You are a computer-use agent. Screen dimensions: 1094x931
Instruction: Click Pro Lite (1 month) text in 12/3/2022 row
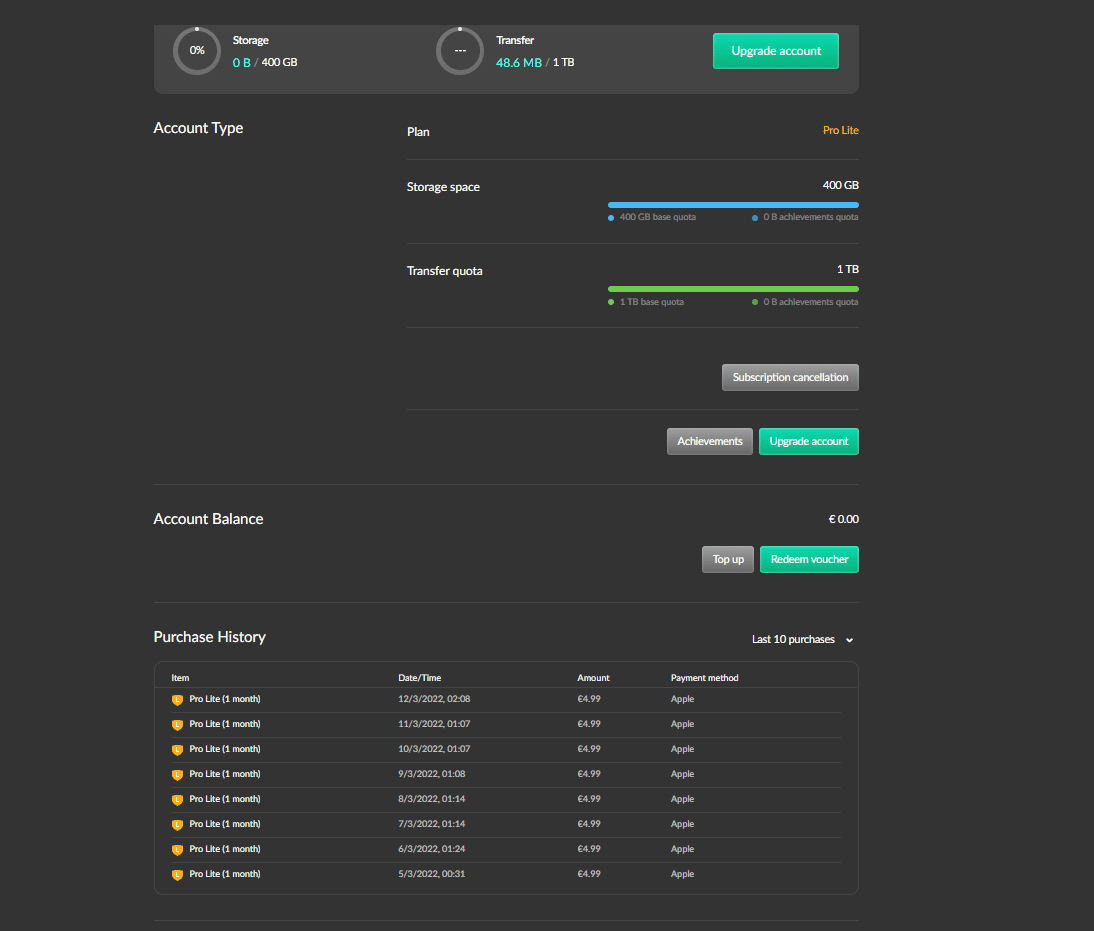(x=225, y=699)
